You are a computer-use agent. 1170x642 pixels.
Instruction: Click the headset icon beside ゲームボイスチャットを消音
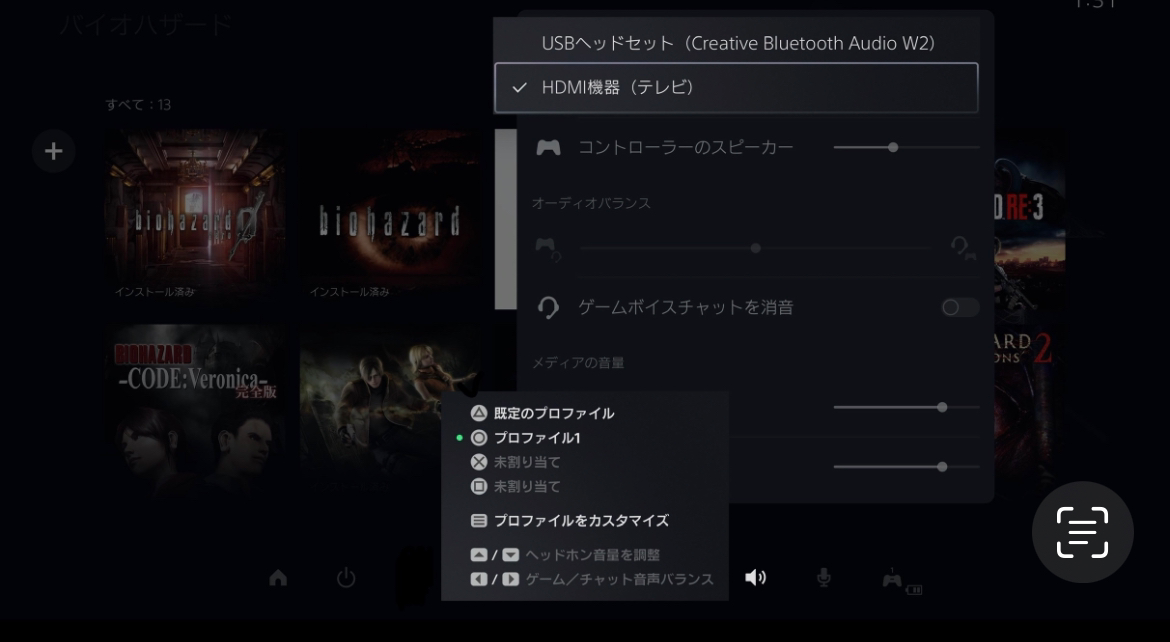coord(548,307)
